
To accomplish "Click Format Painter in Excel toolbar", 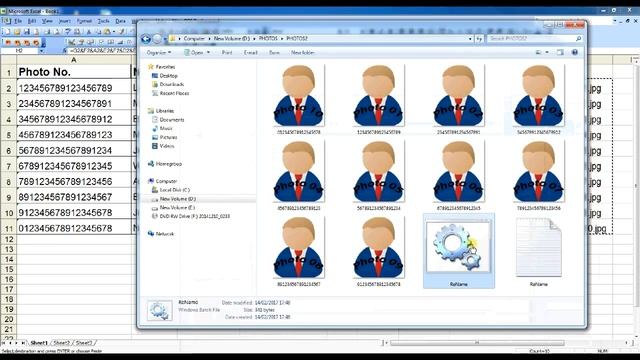I will coord(122,31).
